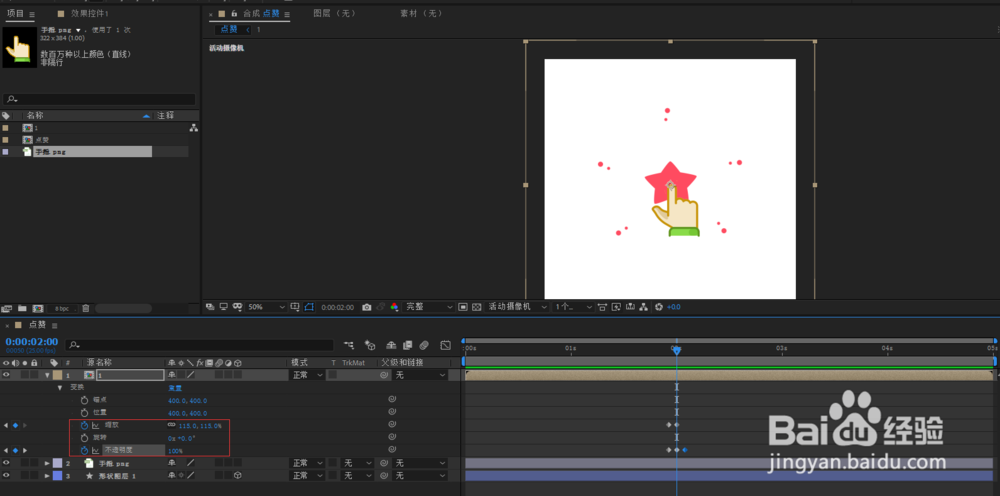1000x496 pixels.
Task: Select the 合成 点赞 viewer tab
Action: coord(261,13)
